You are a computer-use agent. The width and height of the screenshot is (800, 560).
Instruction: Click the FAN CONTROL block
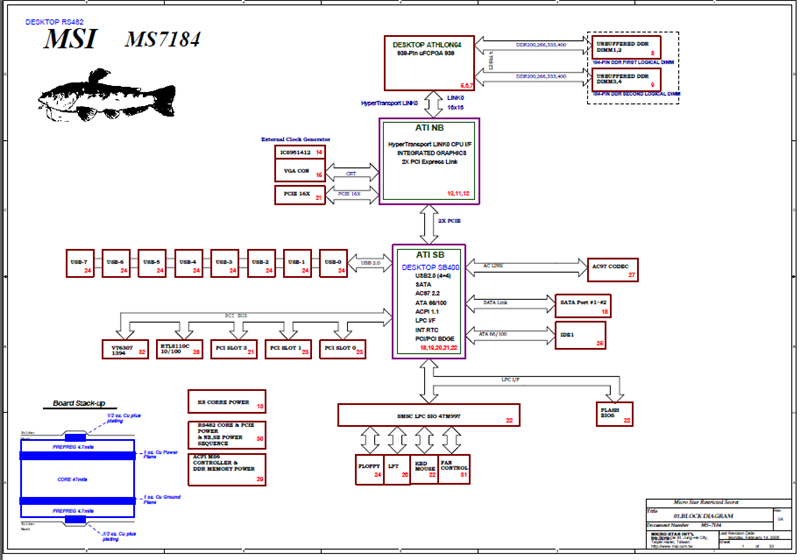point(455,467)
